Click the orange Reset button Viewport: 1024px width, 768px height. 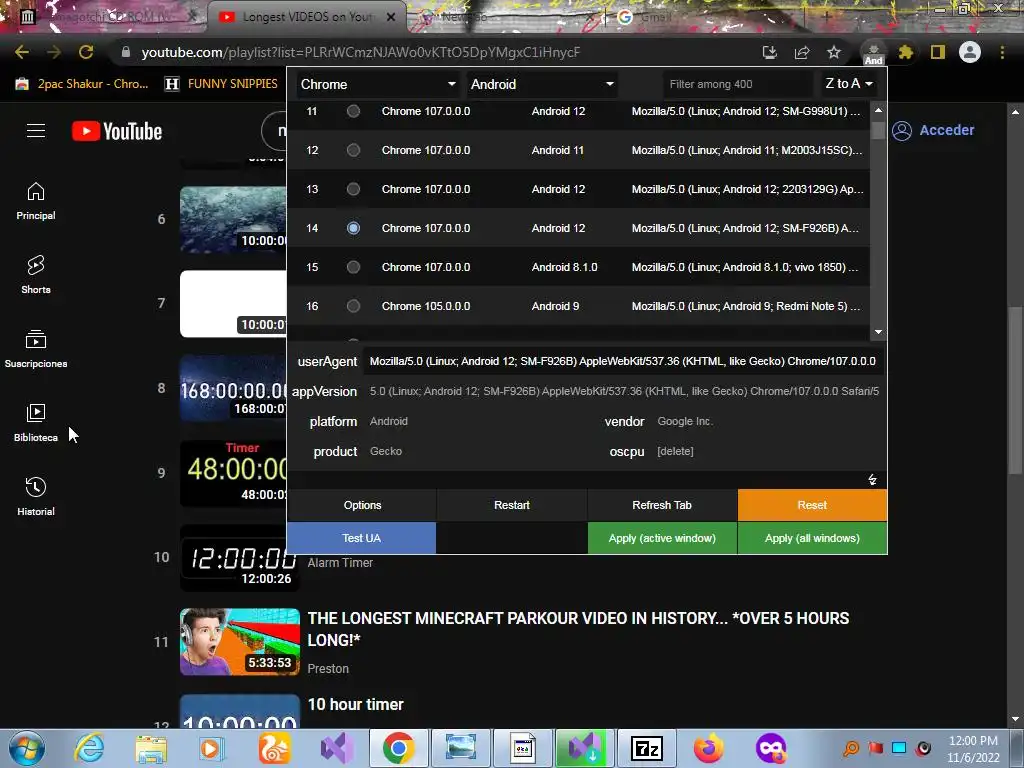click(812, 505)
